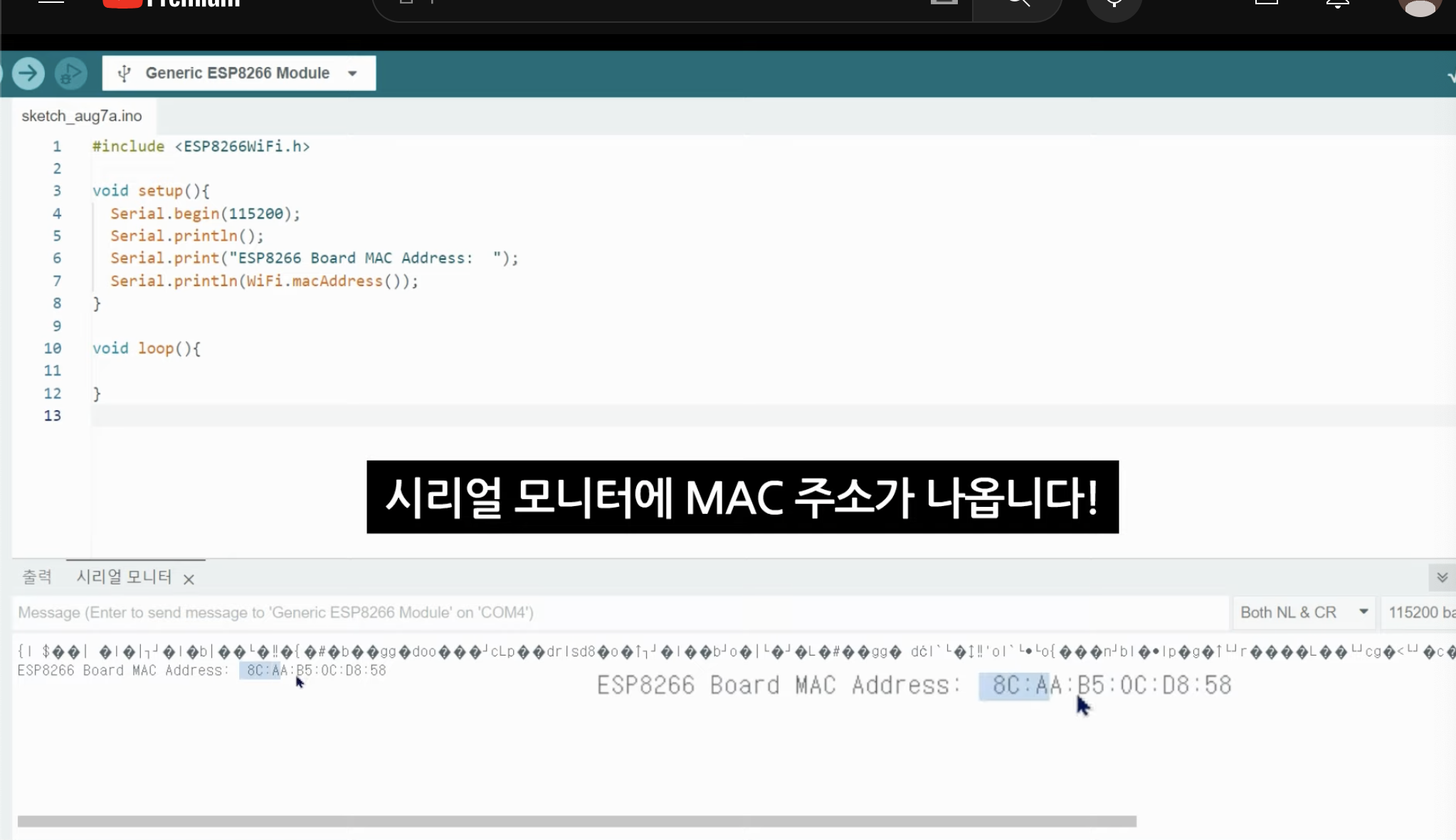Viewport: 1456px width, 840px height.
Task: Click the YouTube Premium logo
Action: (x=171, y=4)
